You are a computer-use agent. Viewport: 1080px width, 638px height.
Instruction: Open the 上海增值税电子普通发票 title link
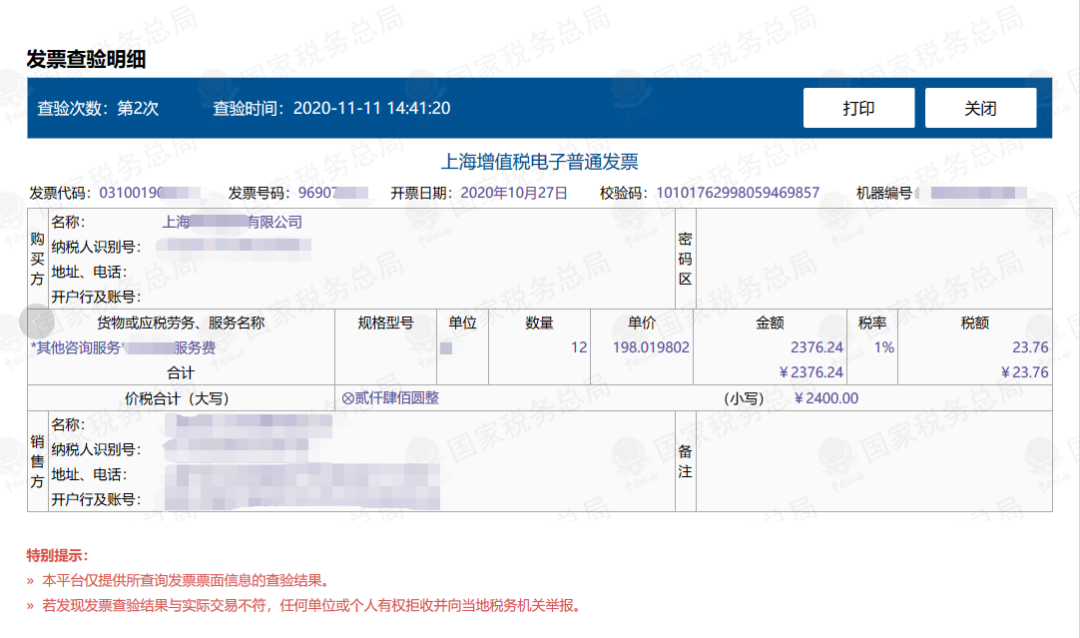[540, 160]
